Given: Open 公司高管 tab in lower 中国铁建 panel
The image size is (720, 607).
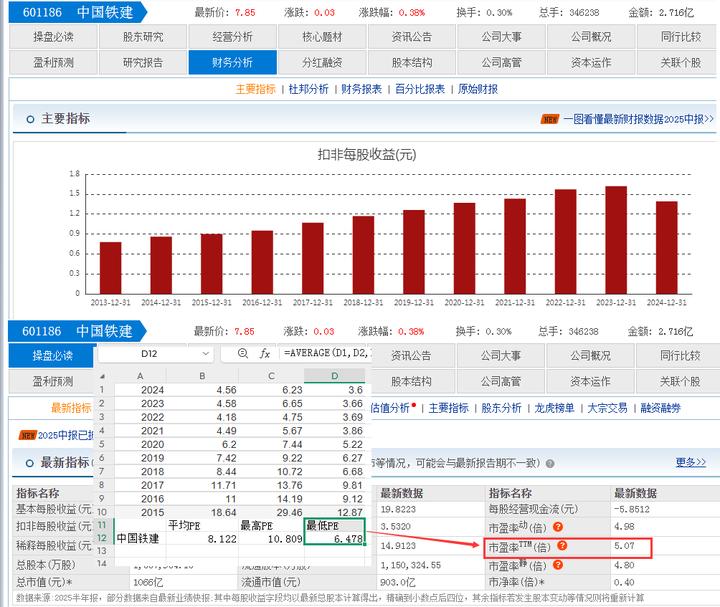Looking at the screenshot, I should [501, 382].
